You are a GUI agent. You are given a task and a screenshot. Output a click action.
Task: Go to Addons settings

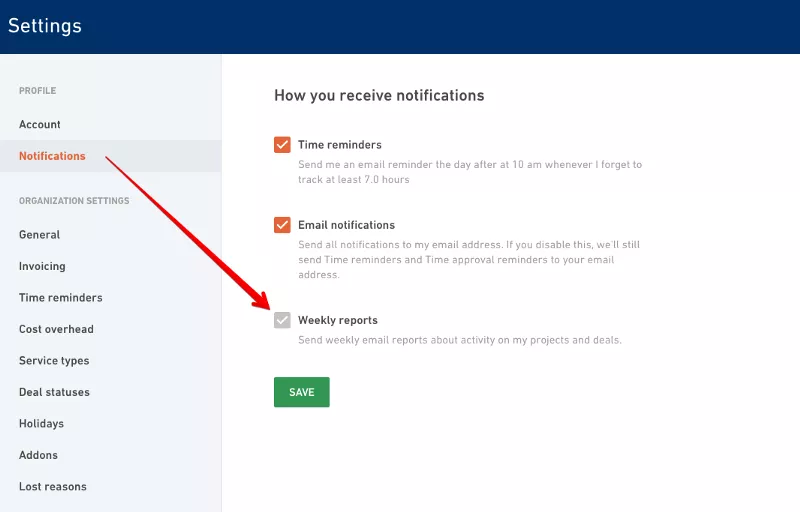pyautogui.click(x=38, y=455)
